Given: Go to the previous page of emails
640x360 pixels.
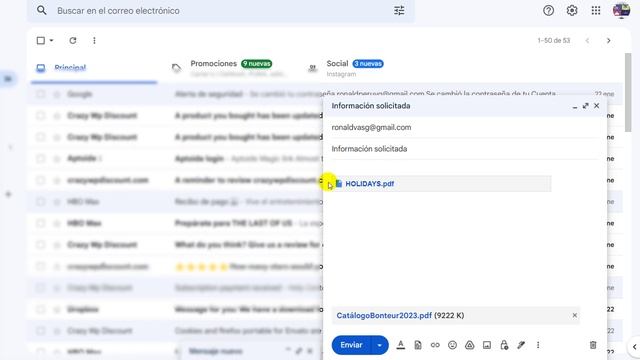Looking at the screenshot, I should (587, 40).
